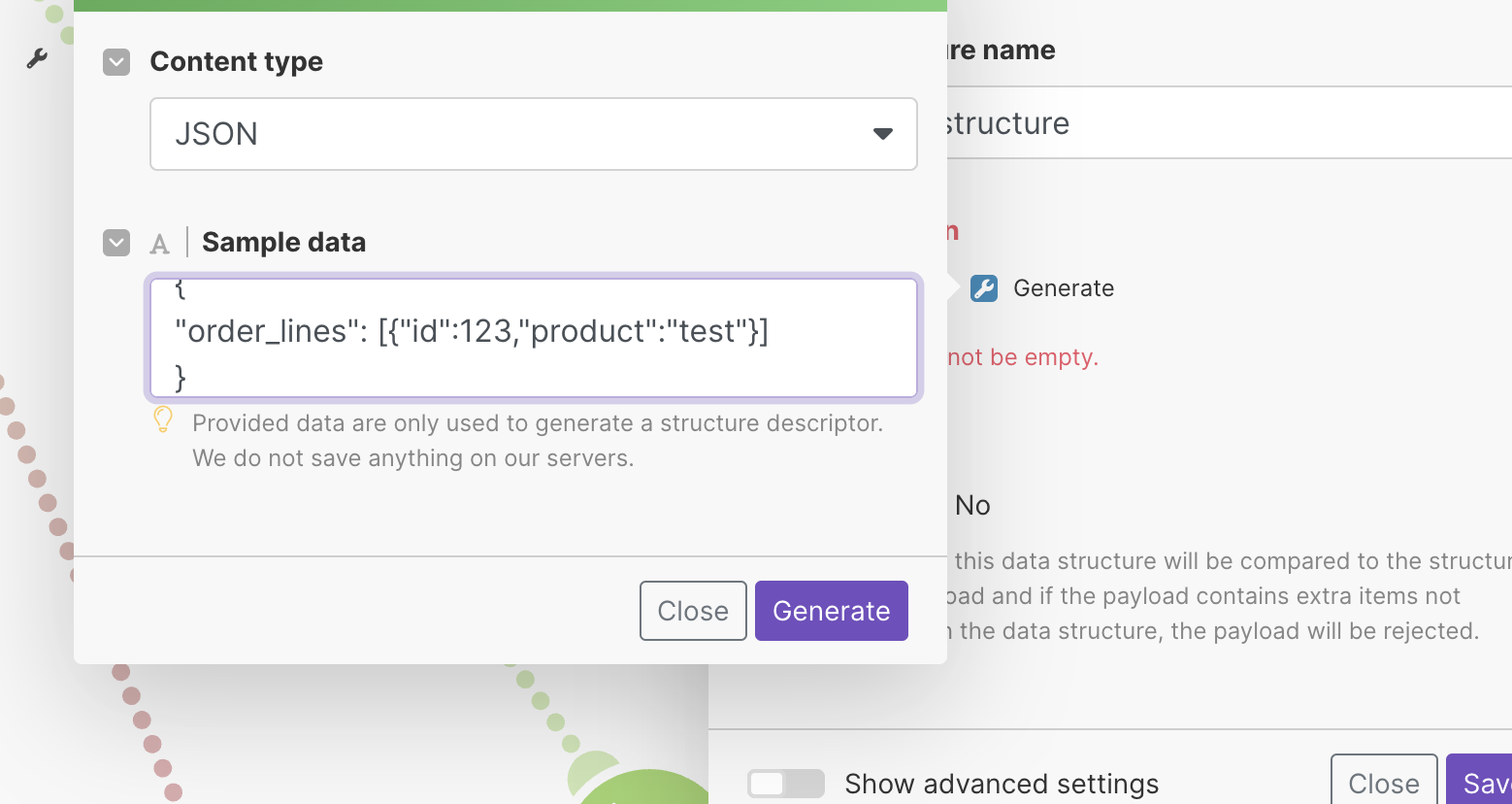
Task: Click inside the Sample data text area
Action: coord(533,338)
